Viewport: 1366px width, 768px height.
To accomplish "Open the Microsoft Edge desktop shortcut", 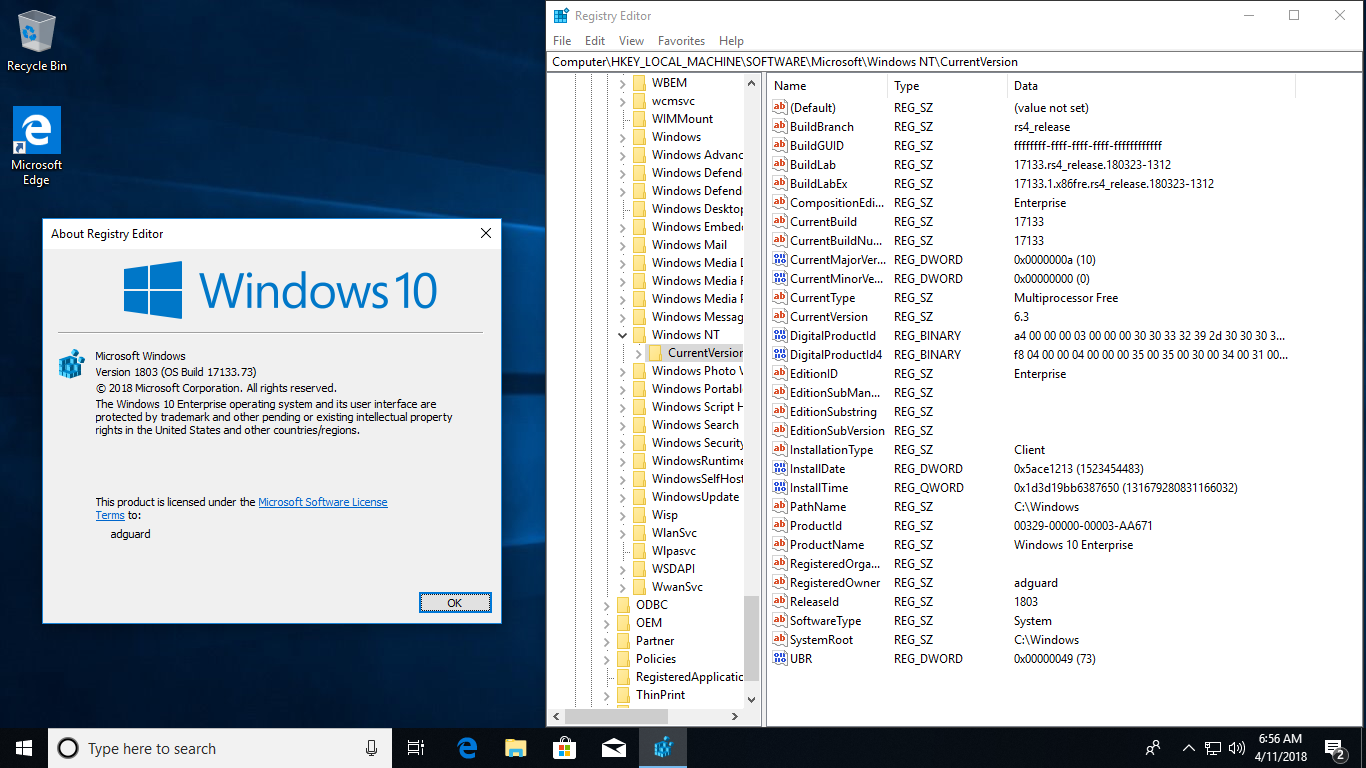I will [x=37, y=146].
